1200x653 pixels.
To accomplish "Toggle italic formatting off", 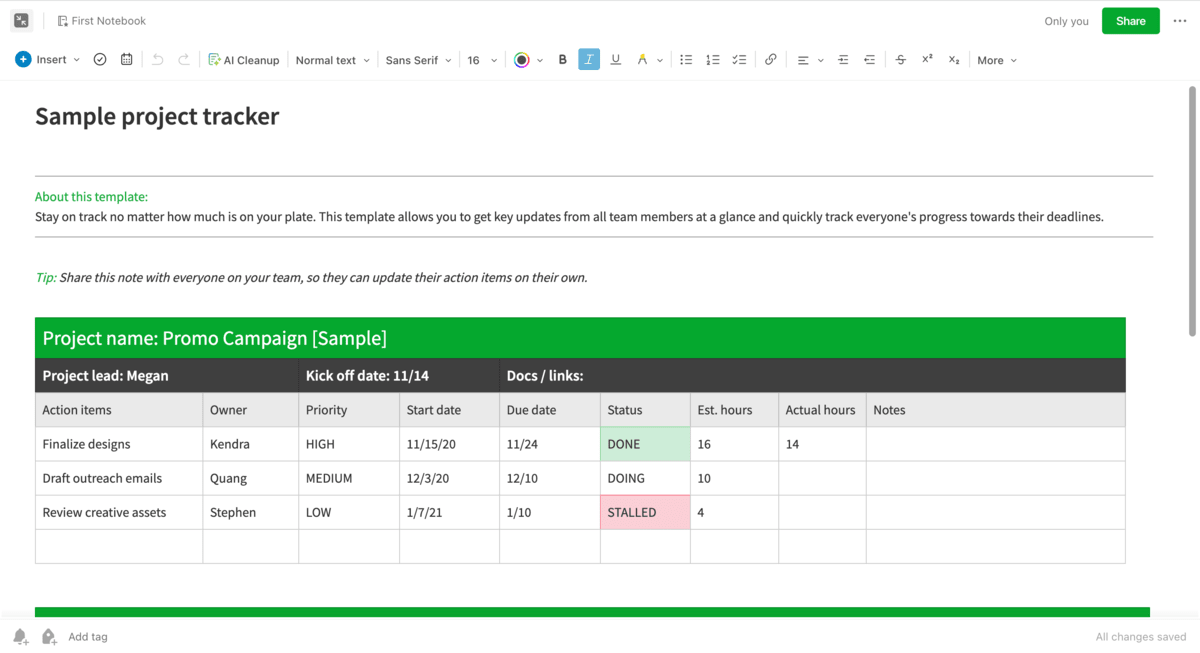I will pyautogui.click(x=589, y=60).
